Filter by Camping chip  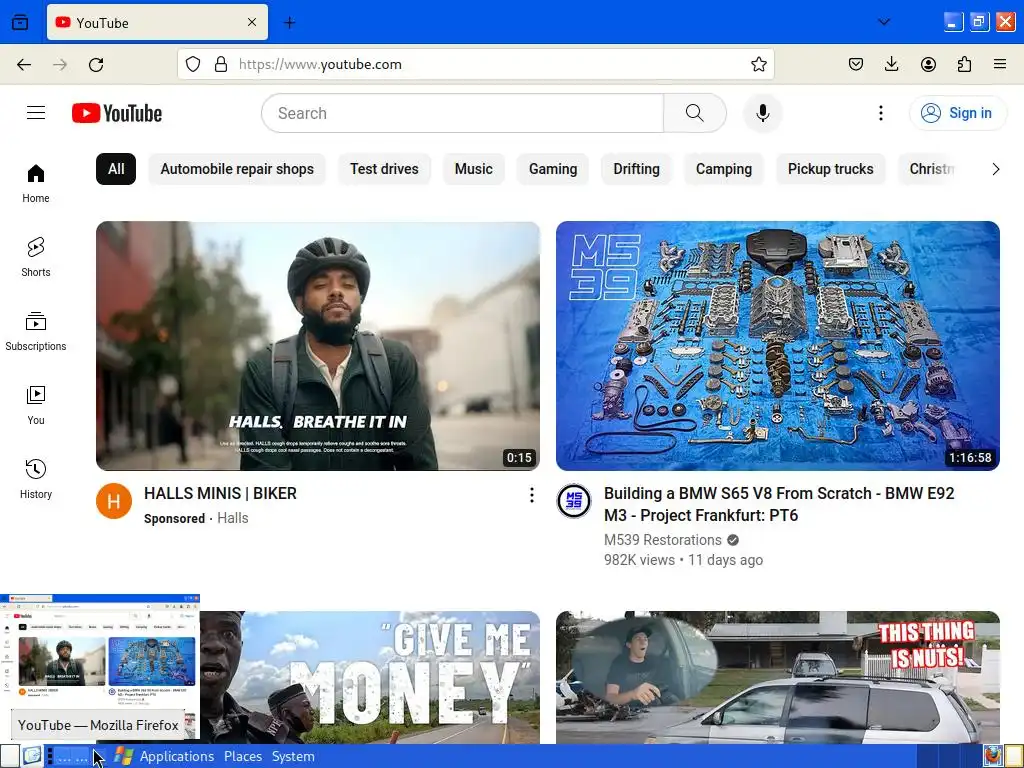click(724, 169)
